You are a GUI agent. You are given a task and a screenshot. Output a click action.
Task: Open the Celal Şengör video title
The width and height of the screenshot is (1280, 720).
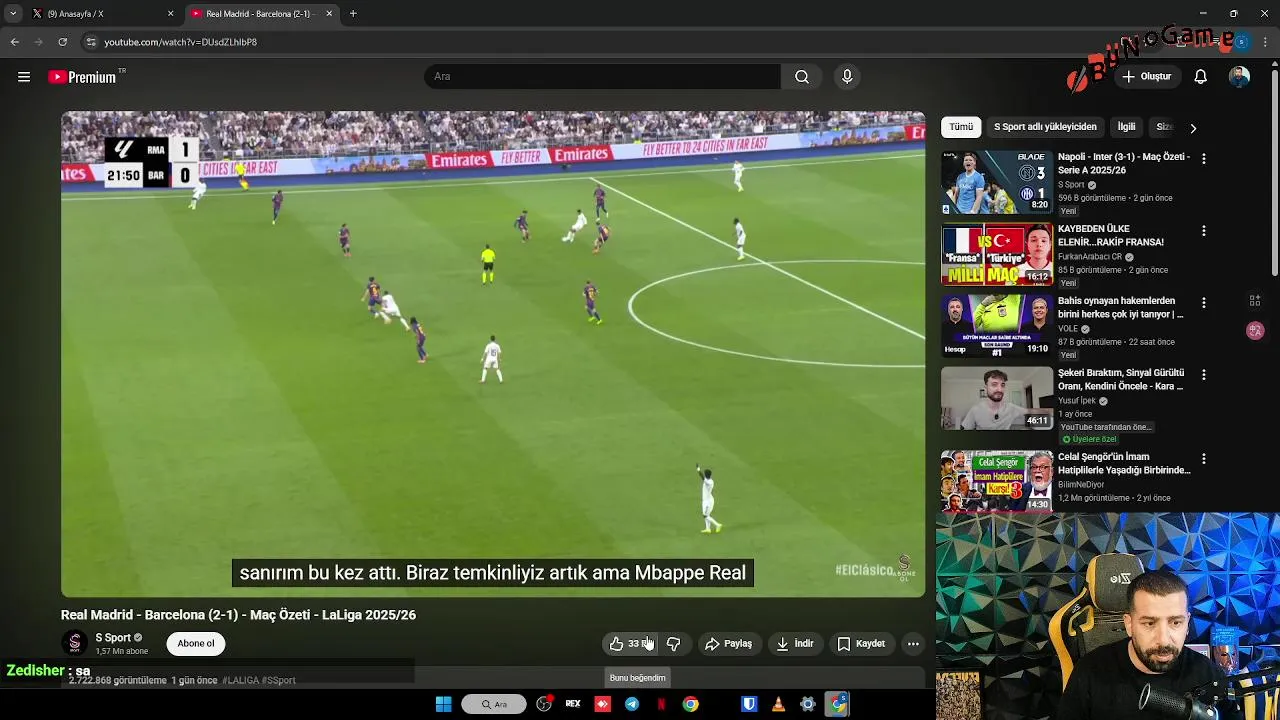(1124, 463)
